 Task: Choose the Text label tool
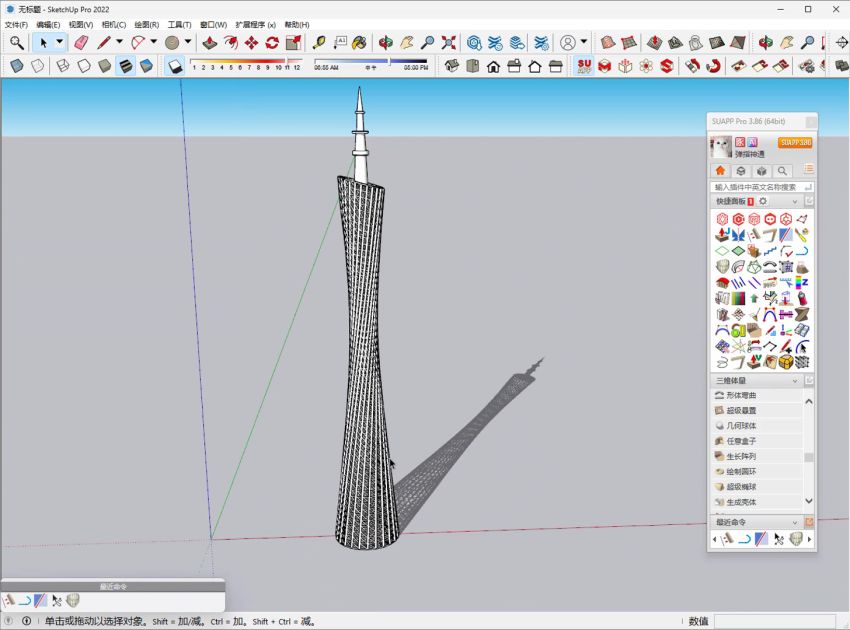pos(340,42)
